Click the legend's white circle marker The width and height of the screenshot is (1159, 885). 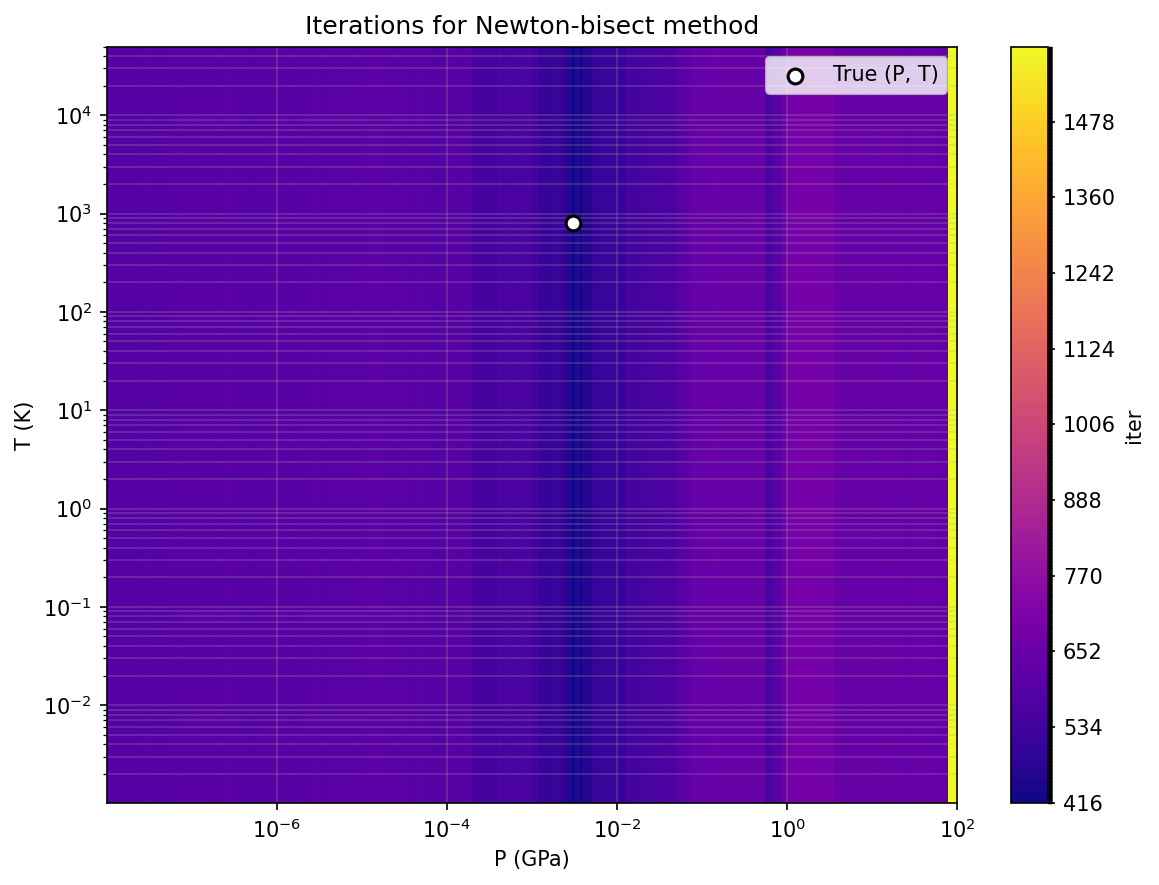point(795,76)
